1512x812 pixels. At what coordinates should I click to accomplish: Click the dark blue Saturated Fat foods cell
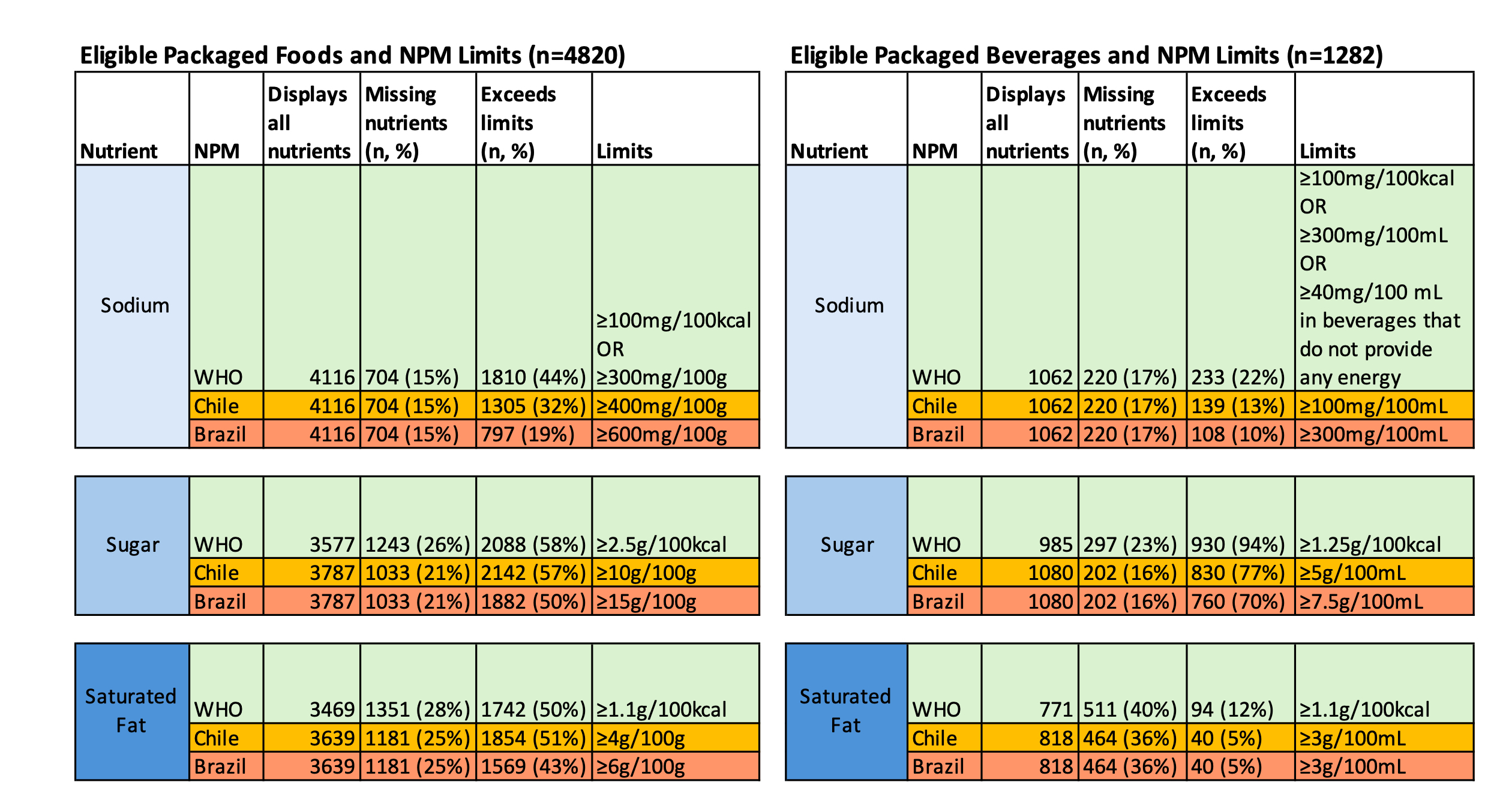pos(131,711)
